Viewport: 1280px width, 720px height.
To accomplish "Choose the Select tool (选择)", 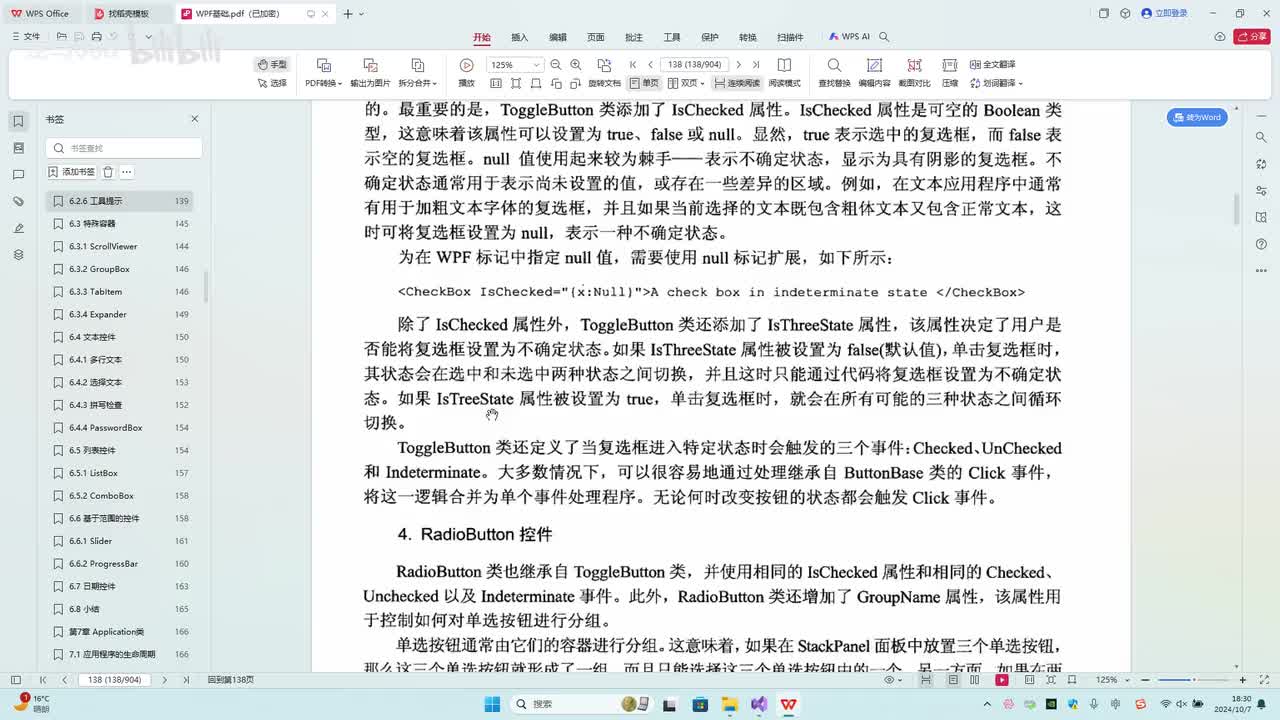I will (272, 83).
